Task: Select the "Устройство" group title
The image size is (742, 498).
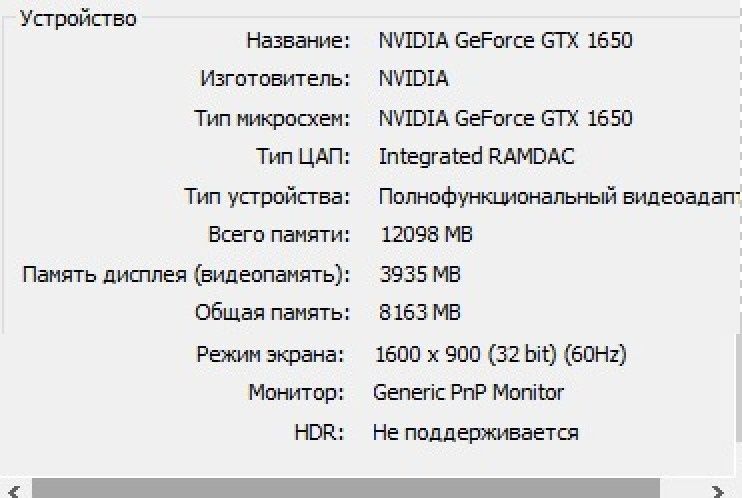Action: tap(79, 18)
